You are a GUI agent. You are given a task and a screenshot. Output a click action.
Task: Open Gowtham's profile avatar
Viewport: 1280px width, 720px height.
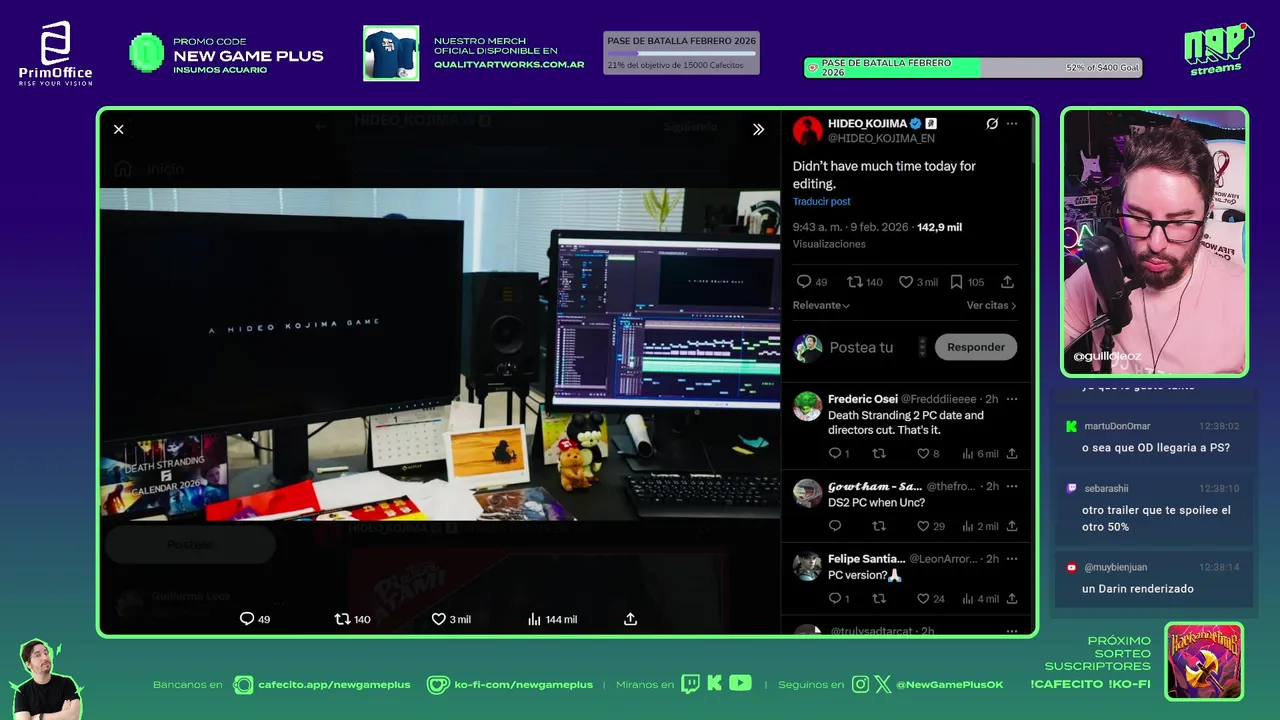pyautogui.click(x=807, y=493)
